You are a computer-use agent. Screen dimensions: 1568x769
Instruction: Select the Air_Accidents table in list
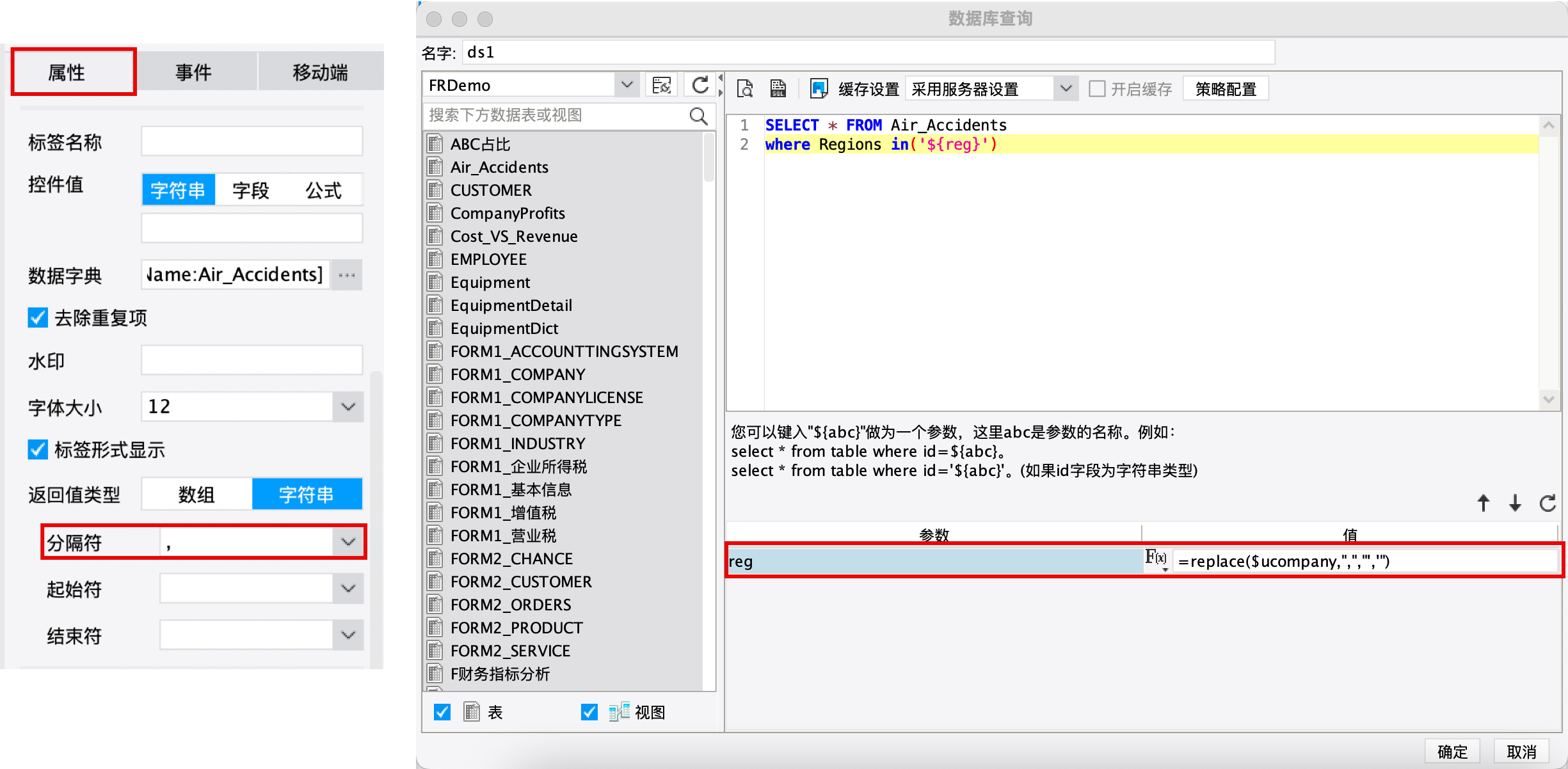coord(499,168)
